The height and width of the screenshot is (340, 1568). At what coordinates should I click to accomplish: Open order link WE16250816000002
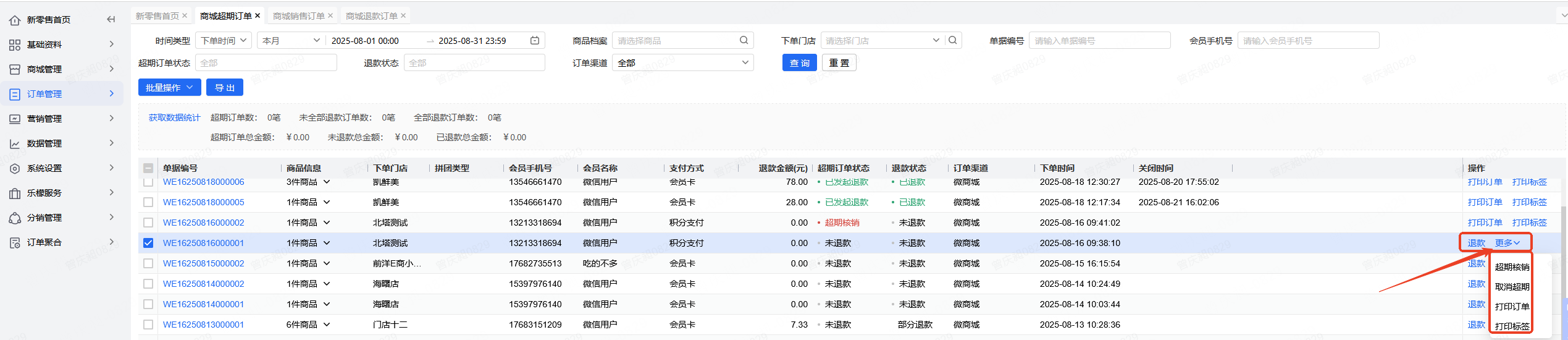click(x=203, y=223)
